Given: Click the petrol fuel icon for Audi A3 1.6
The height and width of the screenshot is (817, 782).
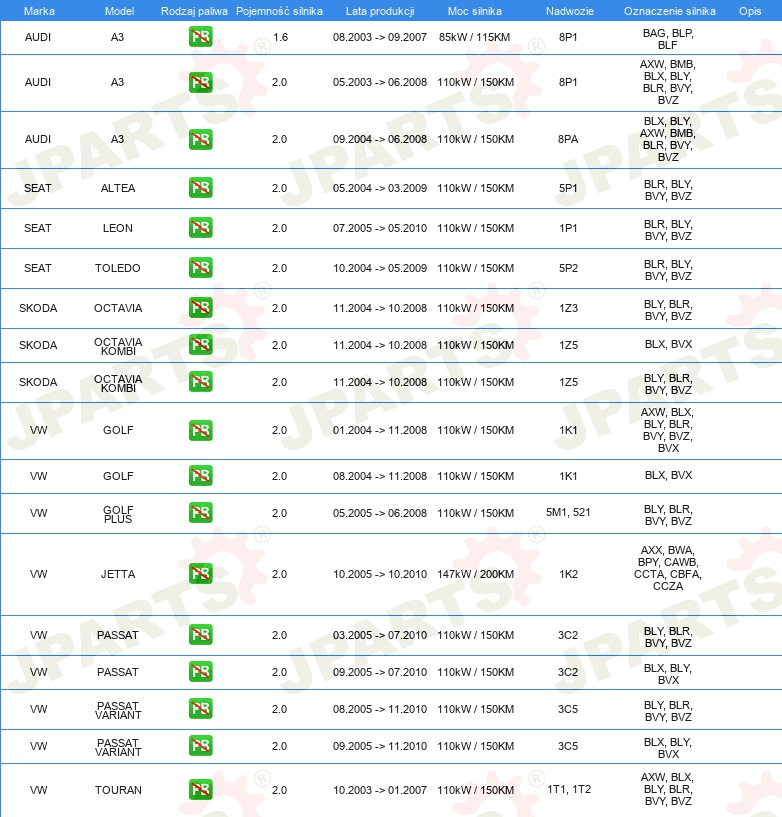Looking at the screenshot, I should click(x=201, y=37).
